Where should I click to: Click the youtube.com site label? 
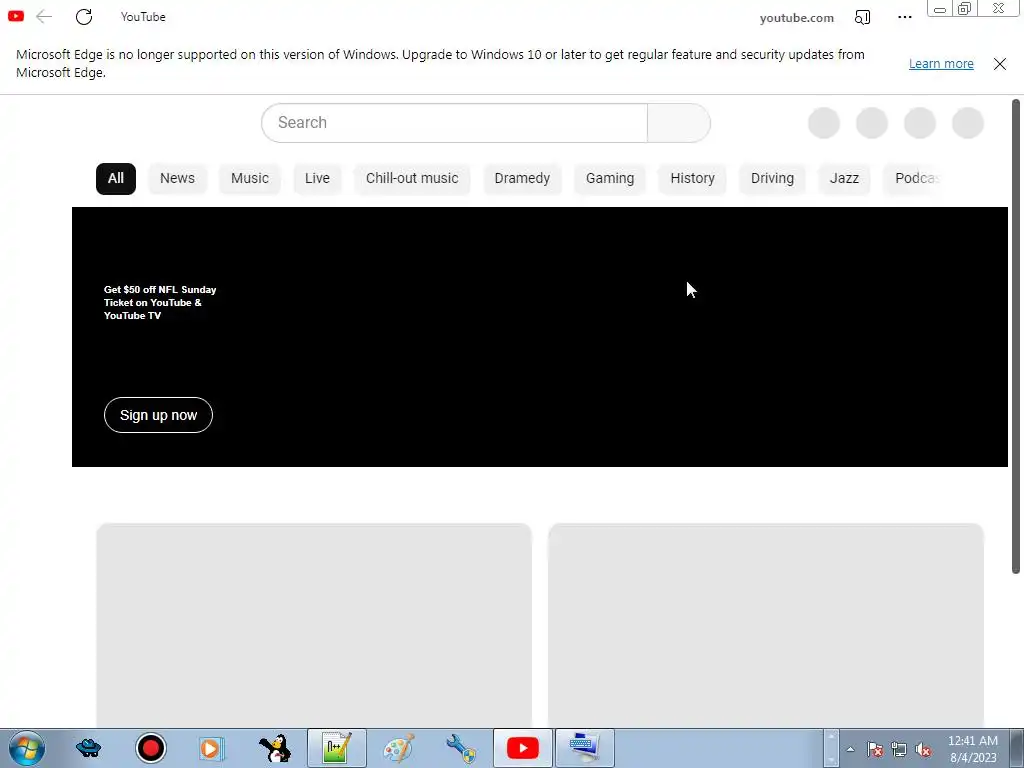tap(797, 18)
